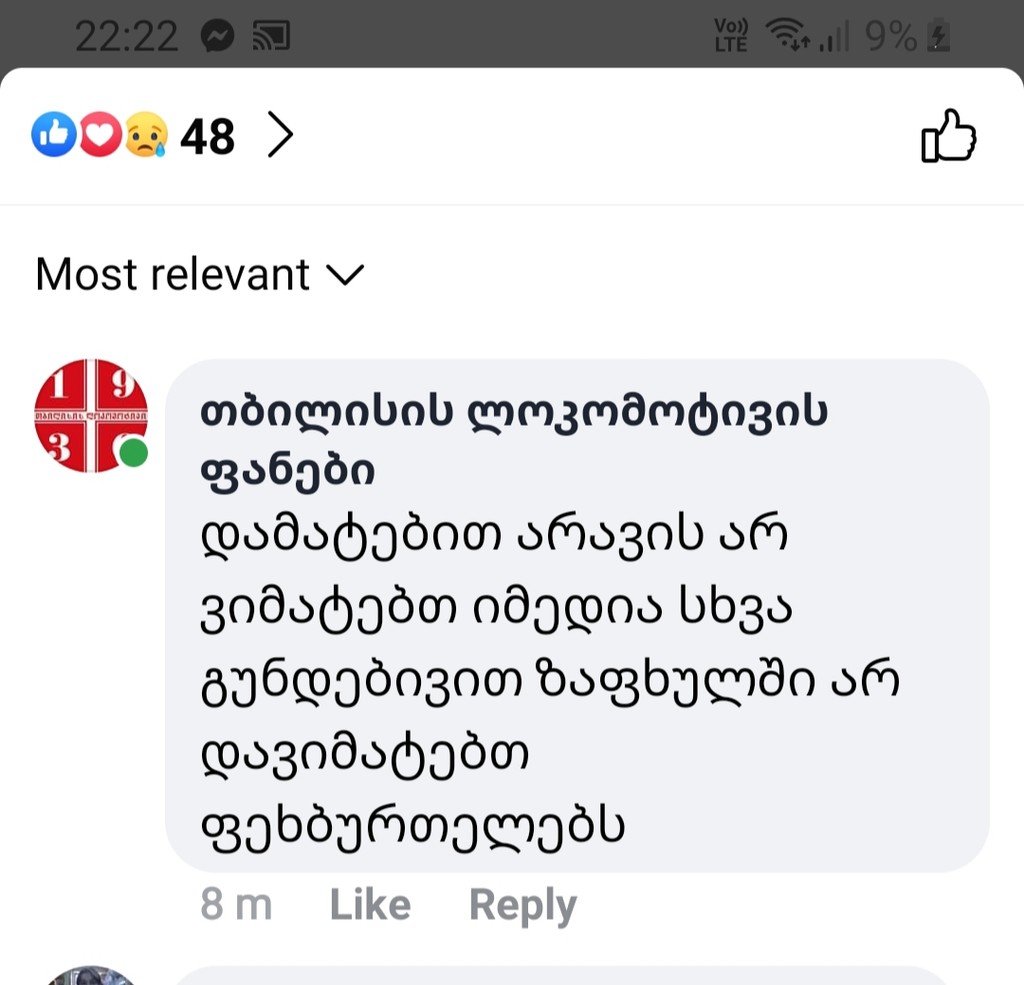This screenshot has height=985, width=1024.
Task: Open the Messenger notification icon in status bar
Action: (x=217, y=35)
